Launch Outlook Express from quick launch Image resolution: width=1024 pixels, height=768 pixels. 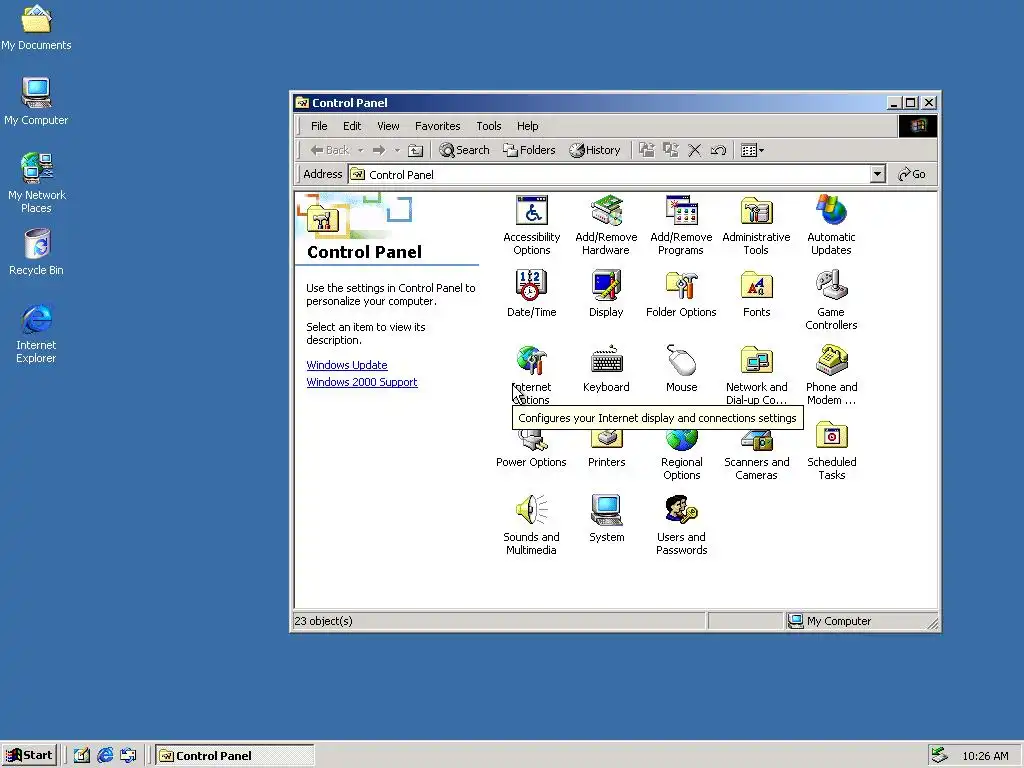[128, 756]
